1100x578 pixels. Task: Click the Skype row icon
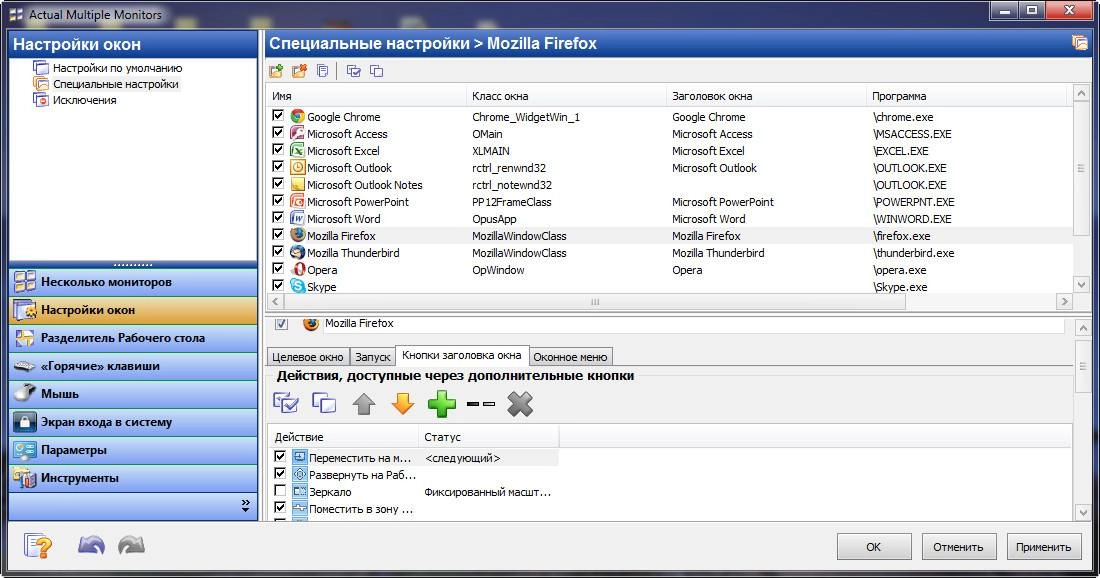[298, 286]
